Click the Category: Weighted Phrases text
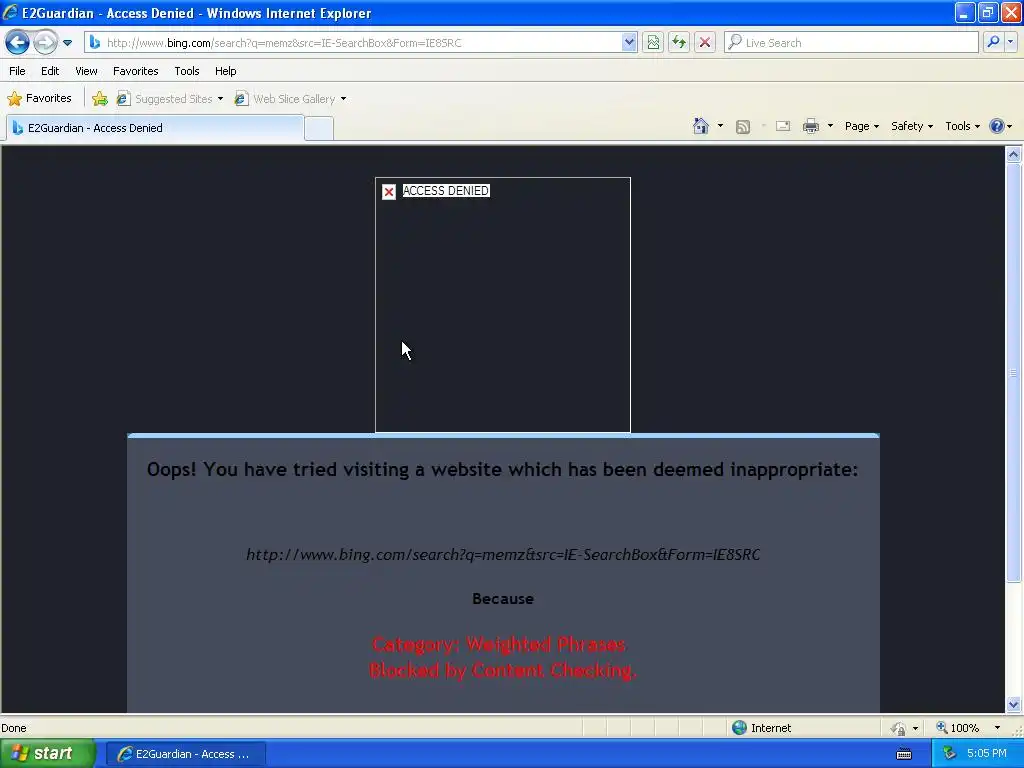This screenshot has width=1024, height=768. tap(499, 645)
